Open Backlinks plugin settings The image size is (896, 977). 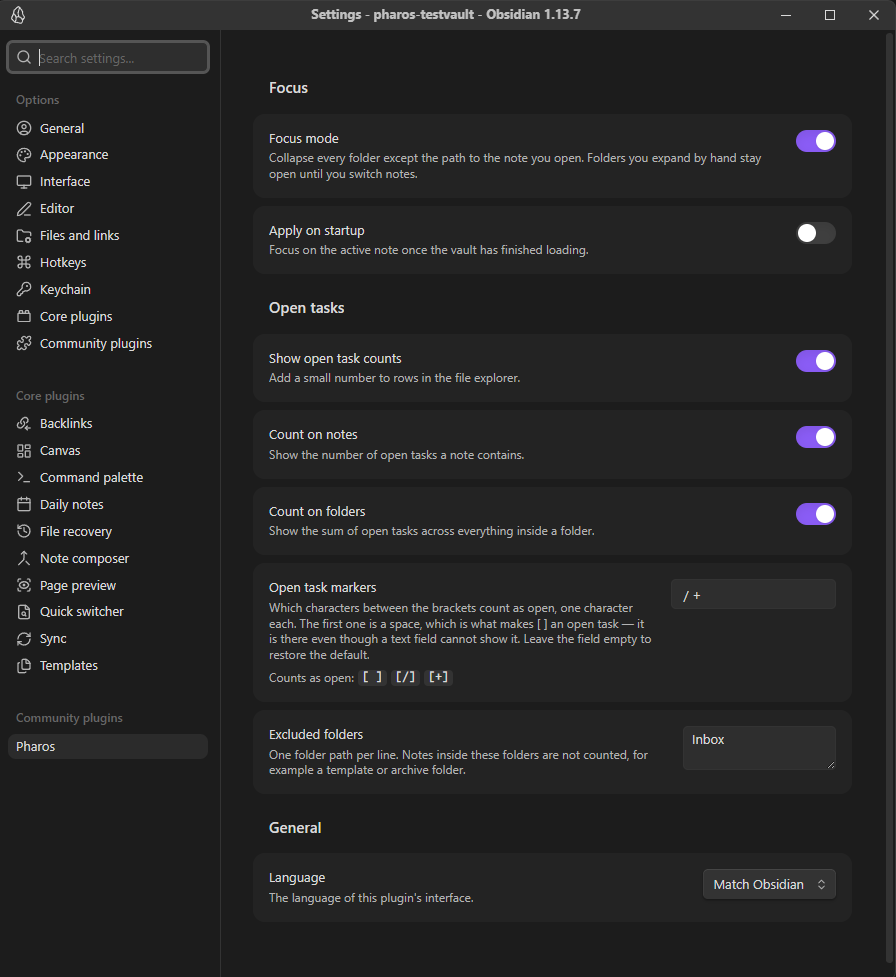[x=108, y=423]
